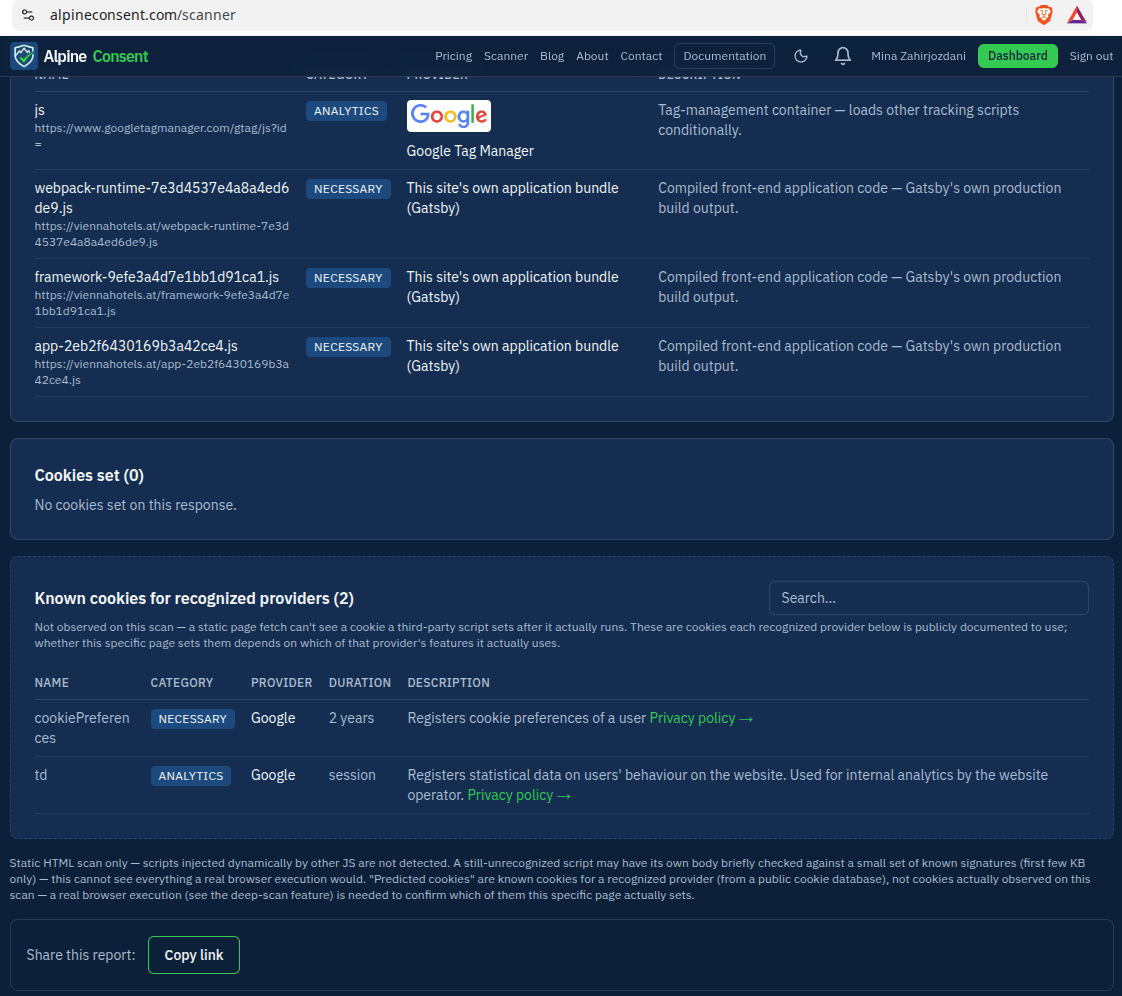This screenshot has width=1122, height=996.
Task: Click the ANALYTICS badge for td cookie
Action: click(191, 776)
